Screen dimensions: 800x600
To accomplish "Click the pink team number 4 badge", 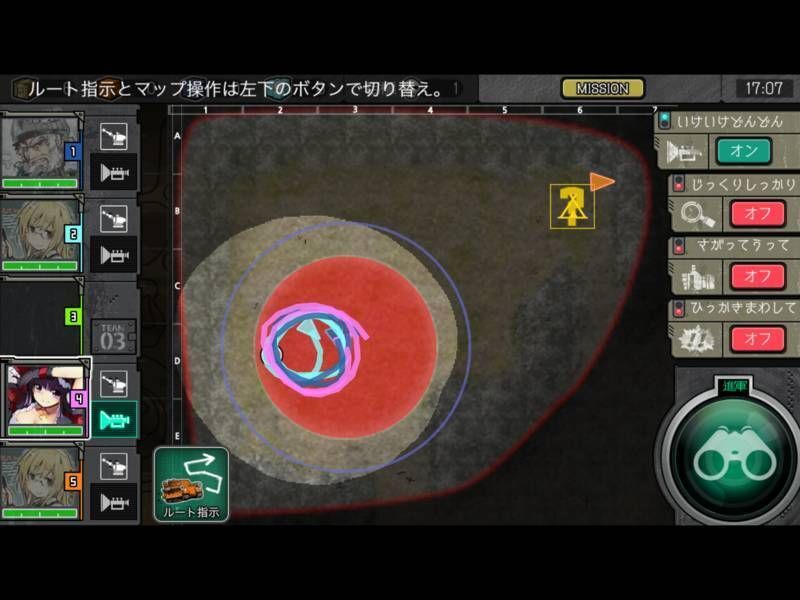I will pos(79,398).
